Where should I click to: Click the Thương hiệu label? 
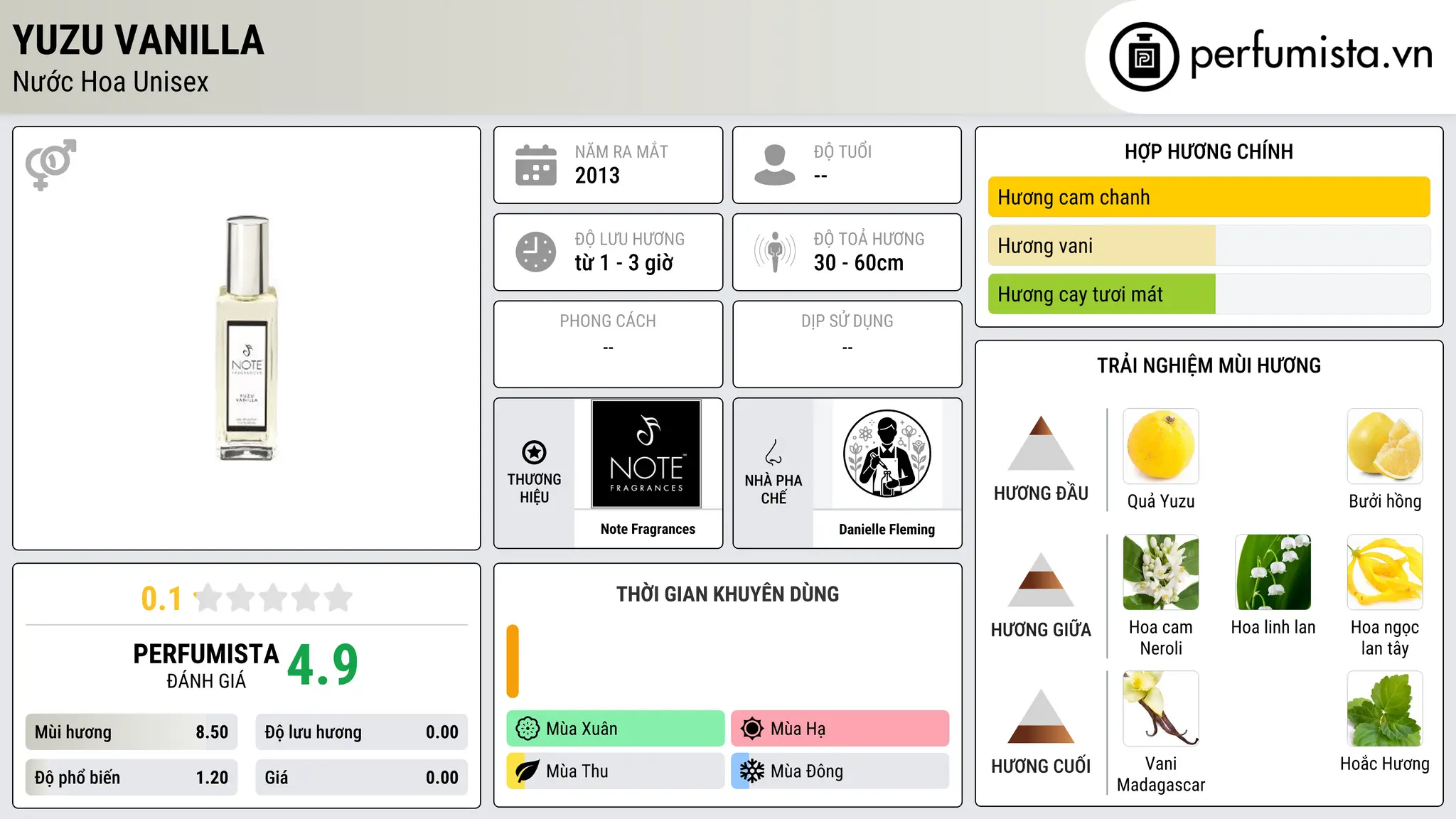[534, 488]
